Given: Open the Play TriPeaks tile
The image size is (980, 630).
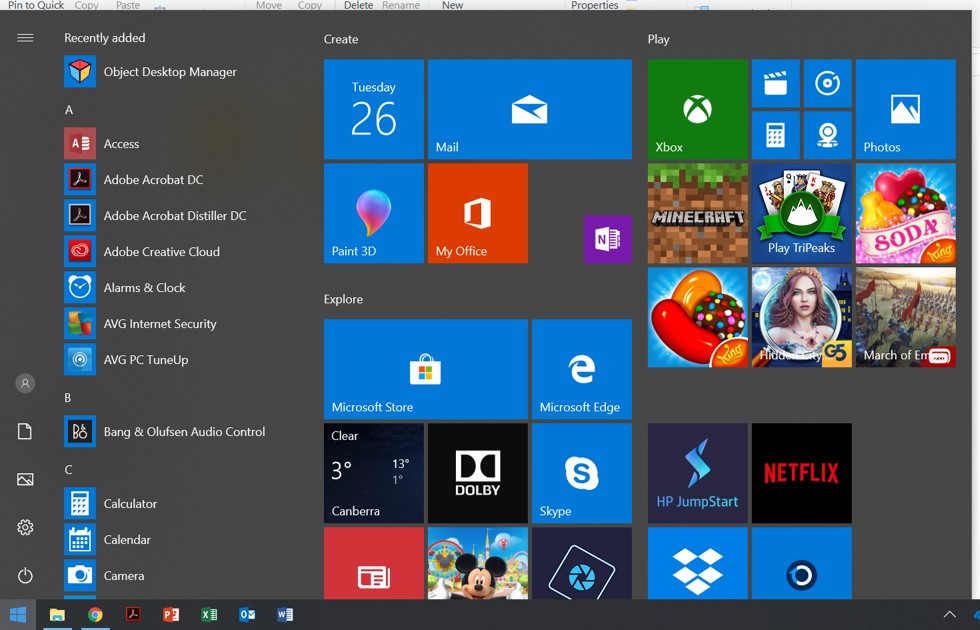Looking at the screenshot, I should (801, 213).
